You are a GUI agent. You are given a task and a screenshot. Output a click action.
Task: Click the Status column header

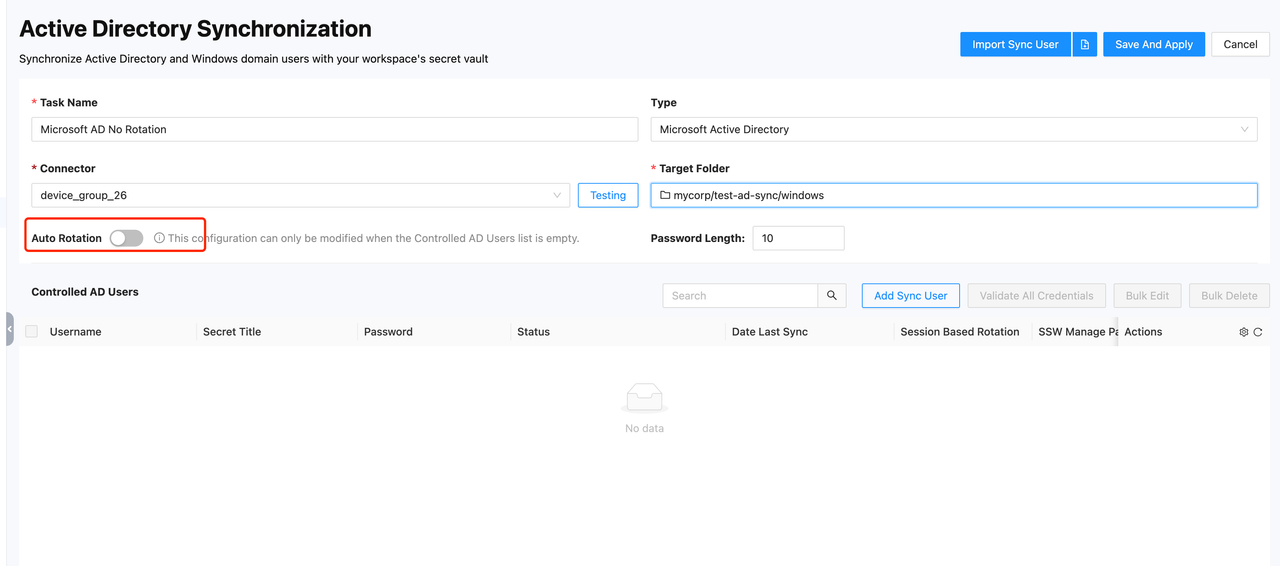[533, 332]
